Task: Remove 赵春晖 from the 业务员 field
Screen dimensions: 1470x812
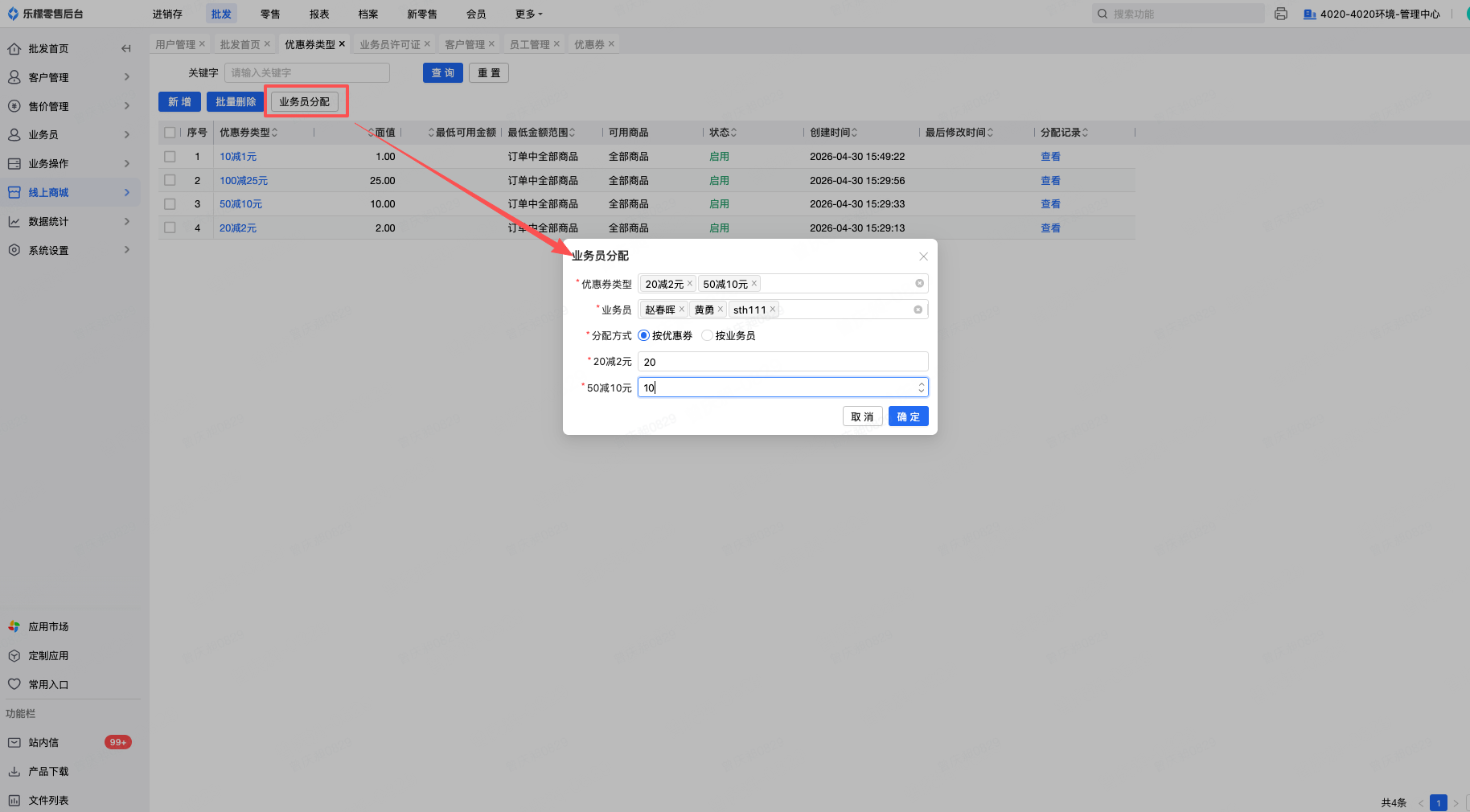Action: (x=682, y=310)
